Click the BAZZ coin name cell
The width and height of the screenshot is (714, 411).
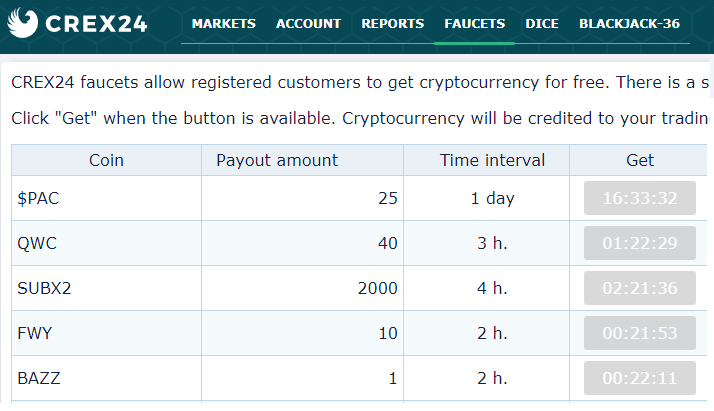[x=39, y=378]
